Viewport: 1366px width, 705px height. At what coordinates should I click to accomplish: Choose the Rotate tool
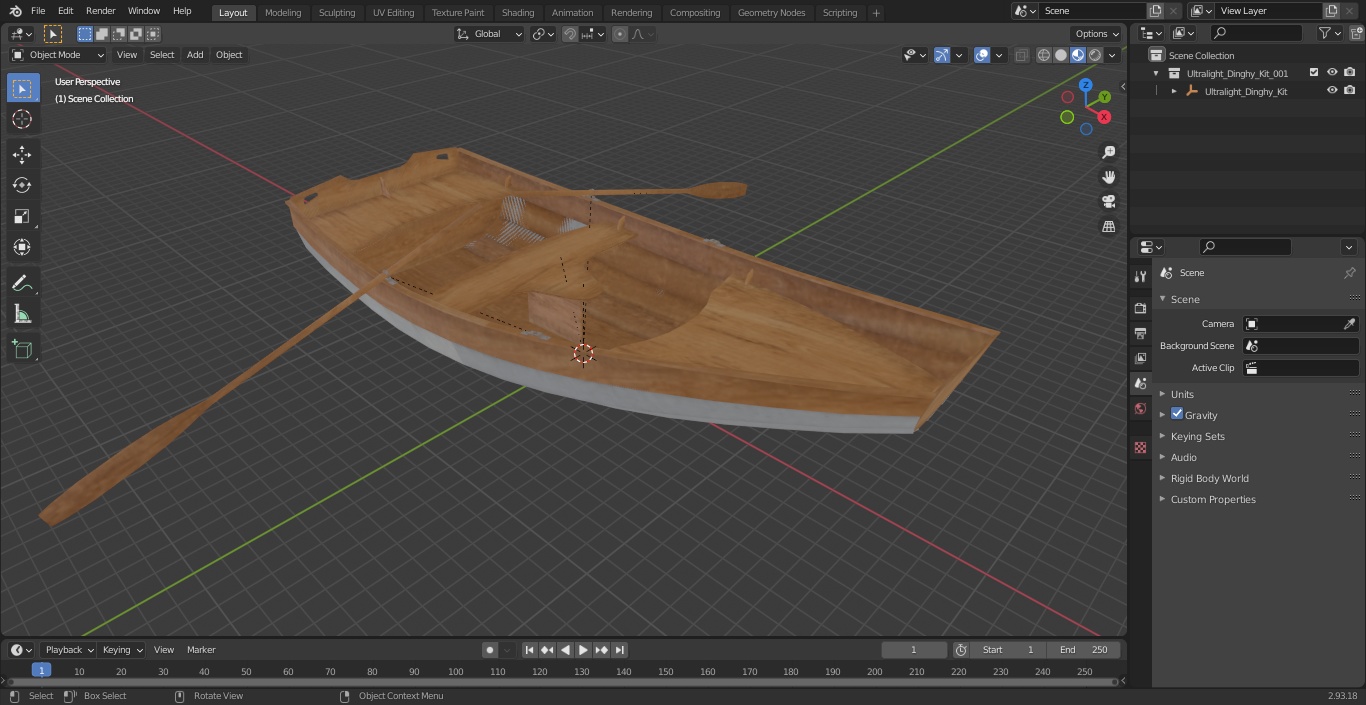(x=22, y=185)
